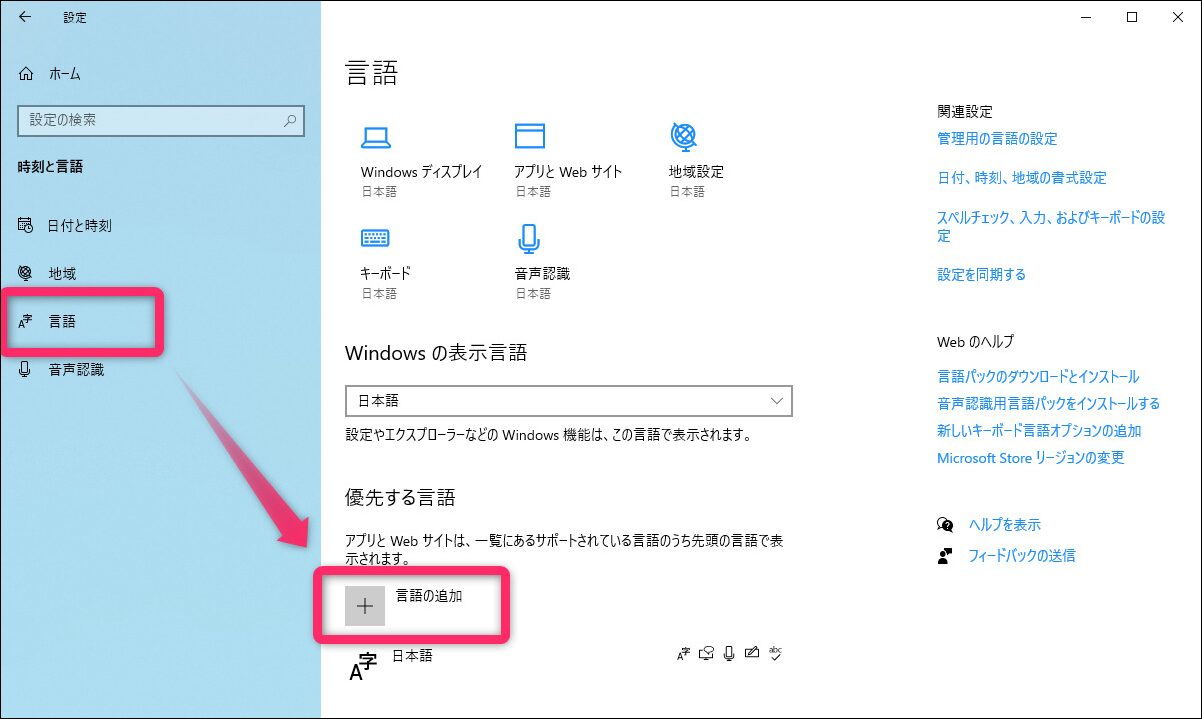The width and height of the screenshot is (1202, 719).
Task: Select the 日本語 language list entry
Action: [x=412, y=657]
